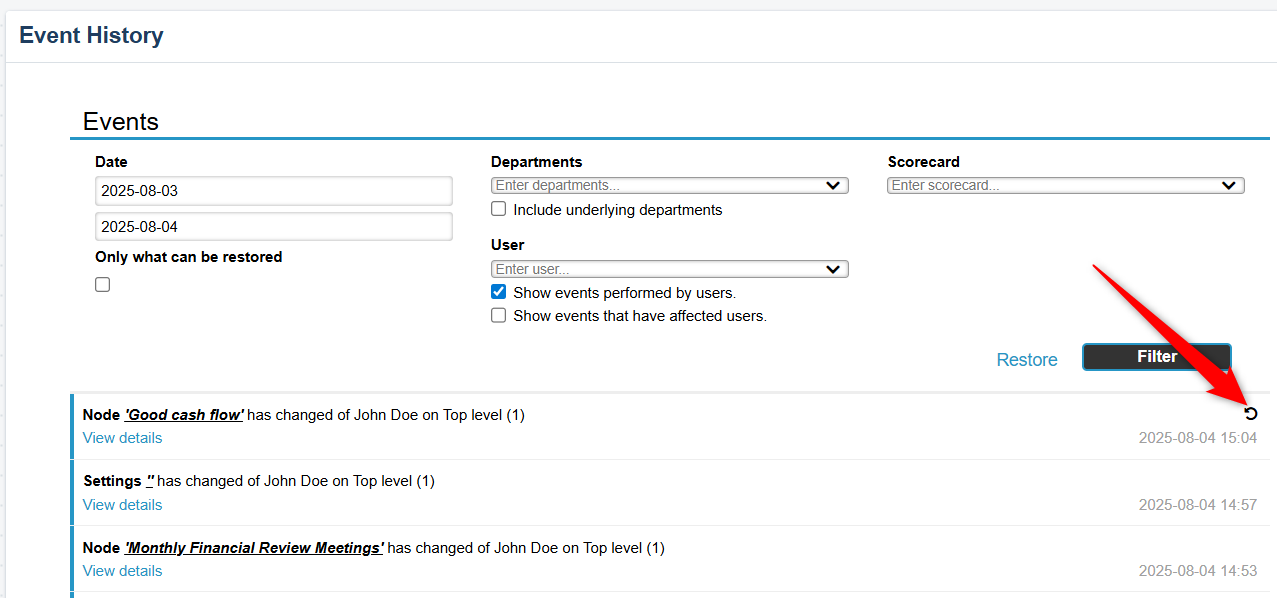Click the end date field showing 2025-08-04
This screenshot has width=1277, height=598.
pos(273,227)
